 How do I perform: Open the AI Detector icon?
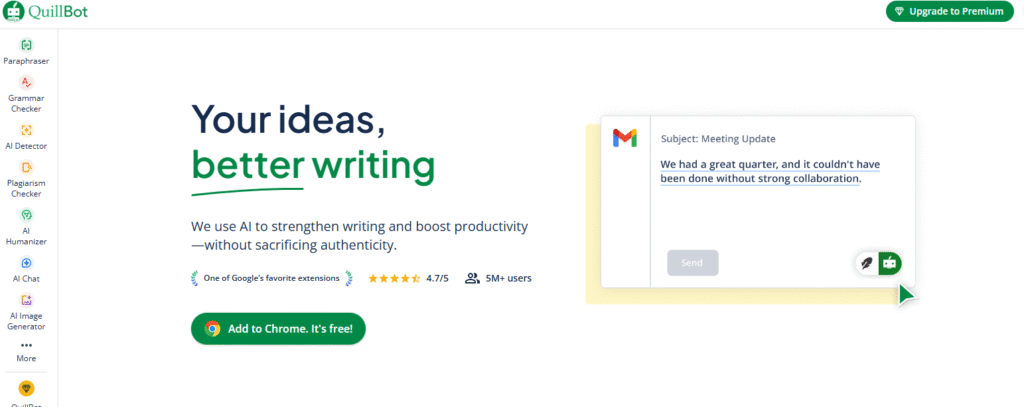[x=26, y=130]
